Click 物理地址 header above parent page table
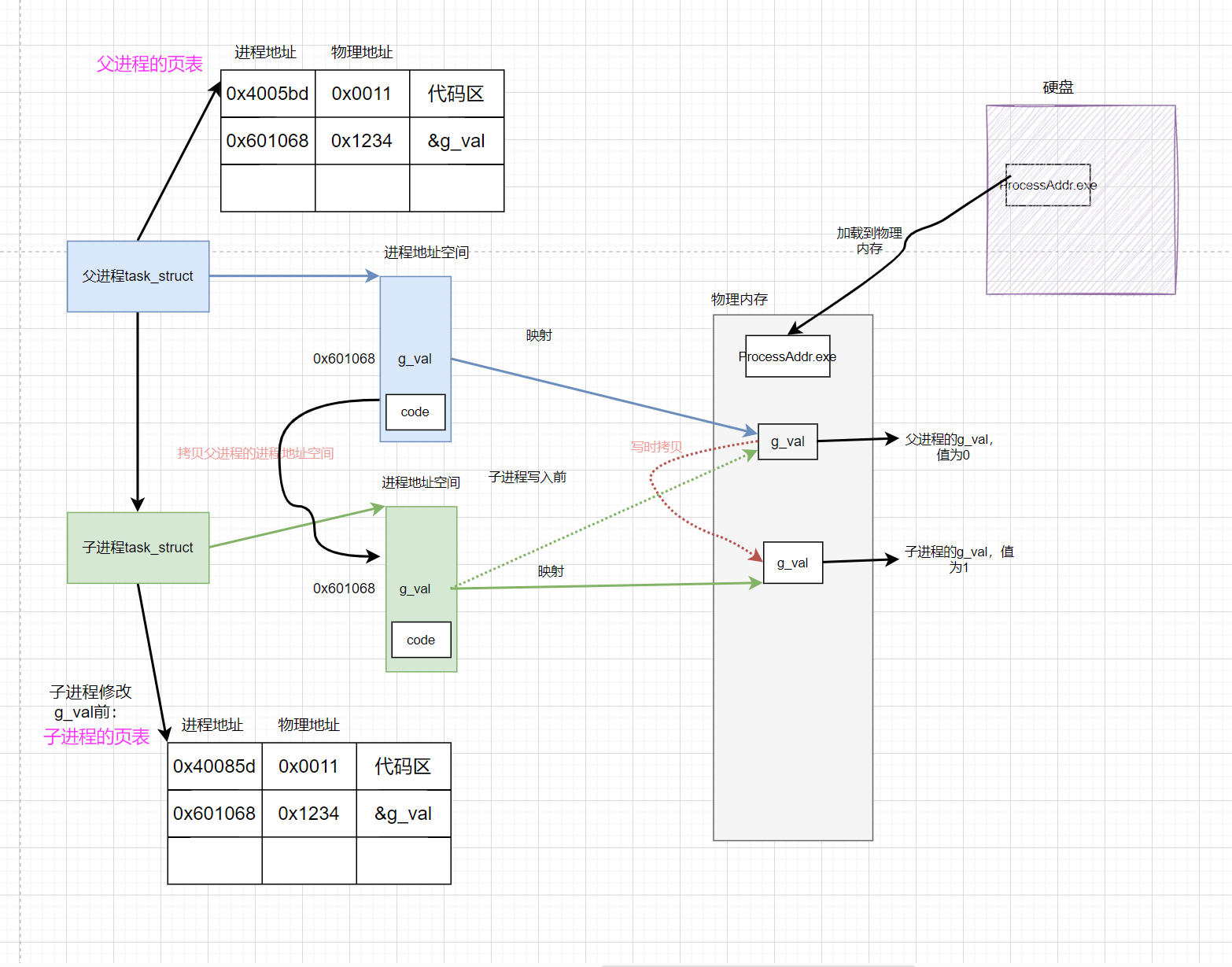Viewport: 1232px width, 967px height. click(362, 52)
